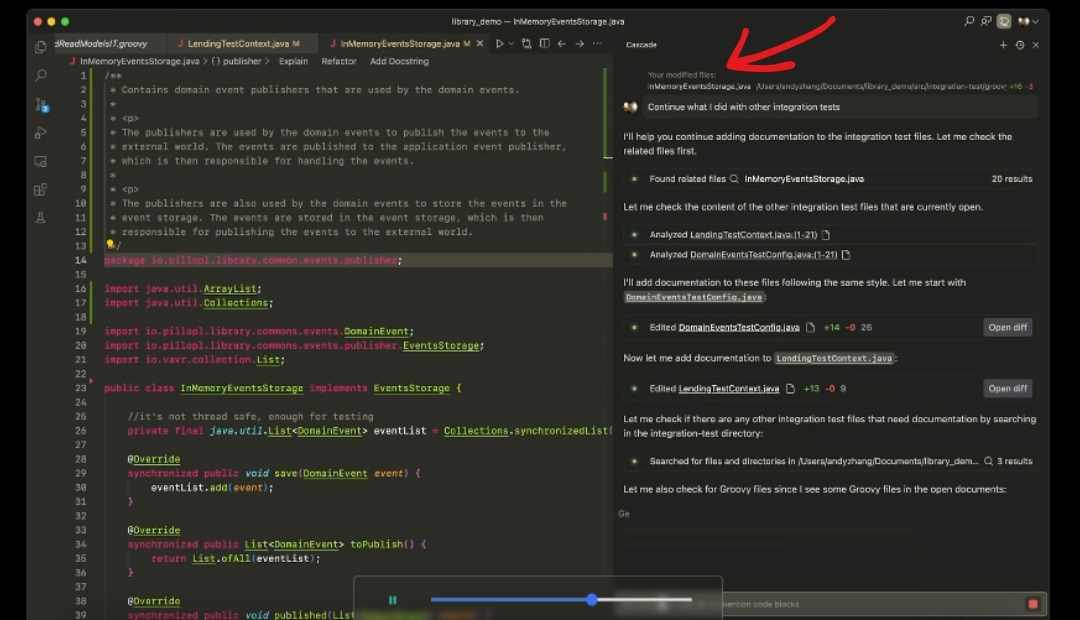This screenshot has height=620, width=1080.
Task: Open more editor actions ellipsis menu
Action: tap(597, 43)
